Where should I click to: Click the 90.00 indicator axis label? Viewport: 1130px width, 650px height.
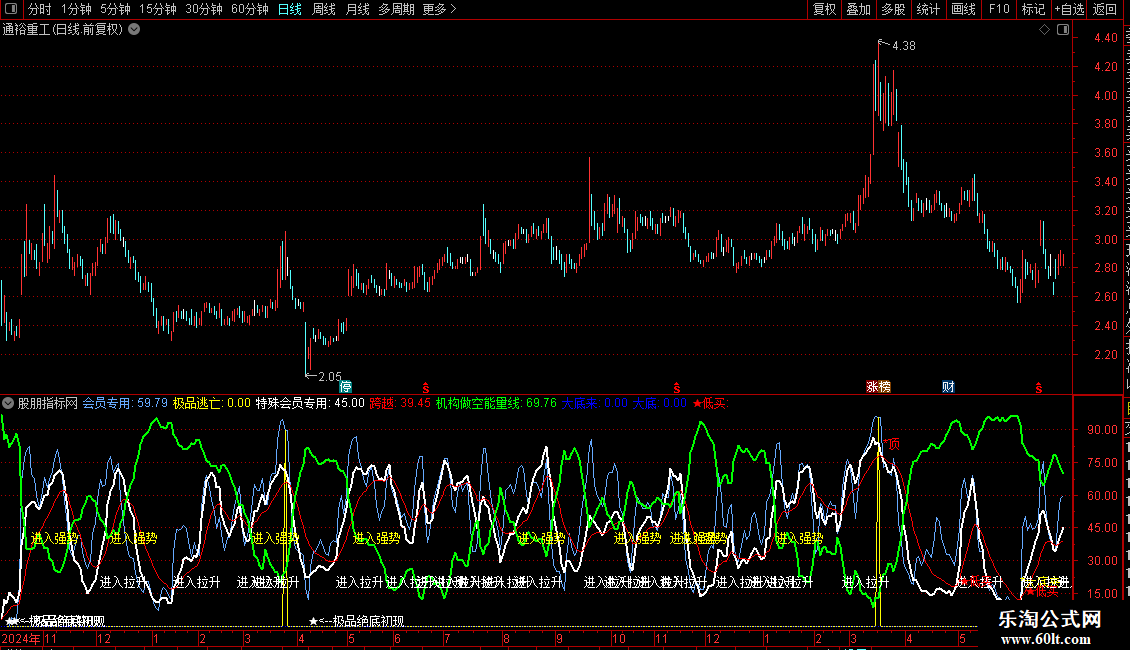(x=1103, y=429)
